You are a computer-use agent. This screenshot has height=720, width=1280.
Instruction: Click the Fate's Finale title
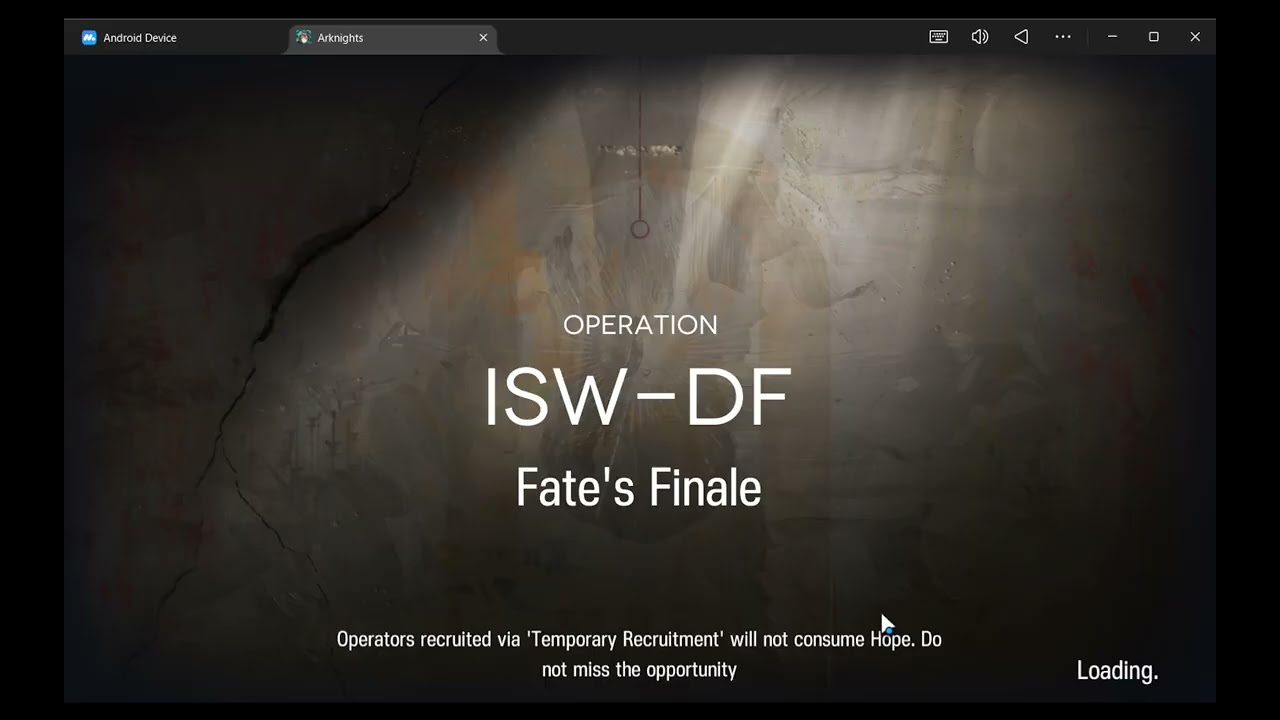(639, 489)
